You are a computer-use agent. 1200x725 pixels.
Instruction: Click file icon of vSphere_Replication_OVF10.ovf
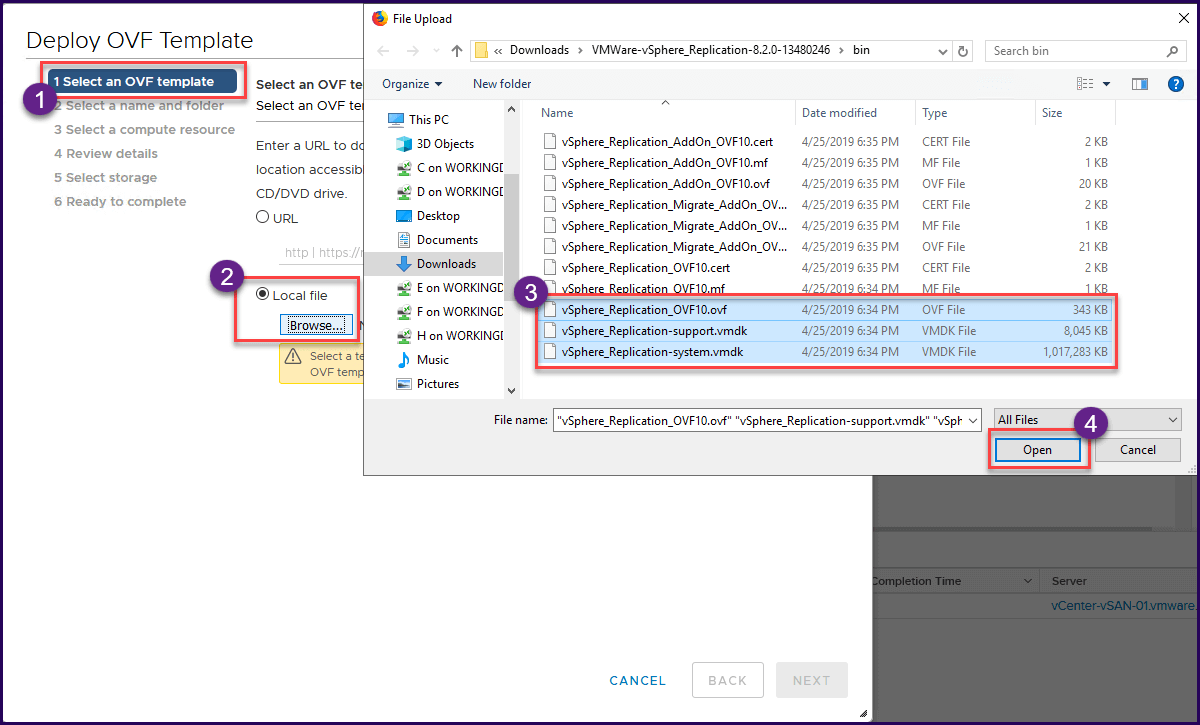point(549,310)
